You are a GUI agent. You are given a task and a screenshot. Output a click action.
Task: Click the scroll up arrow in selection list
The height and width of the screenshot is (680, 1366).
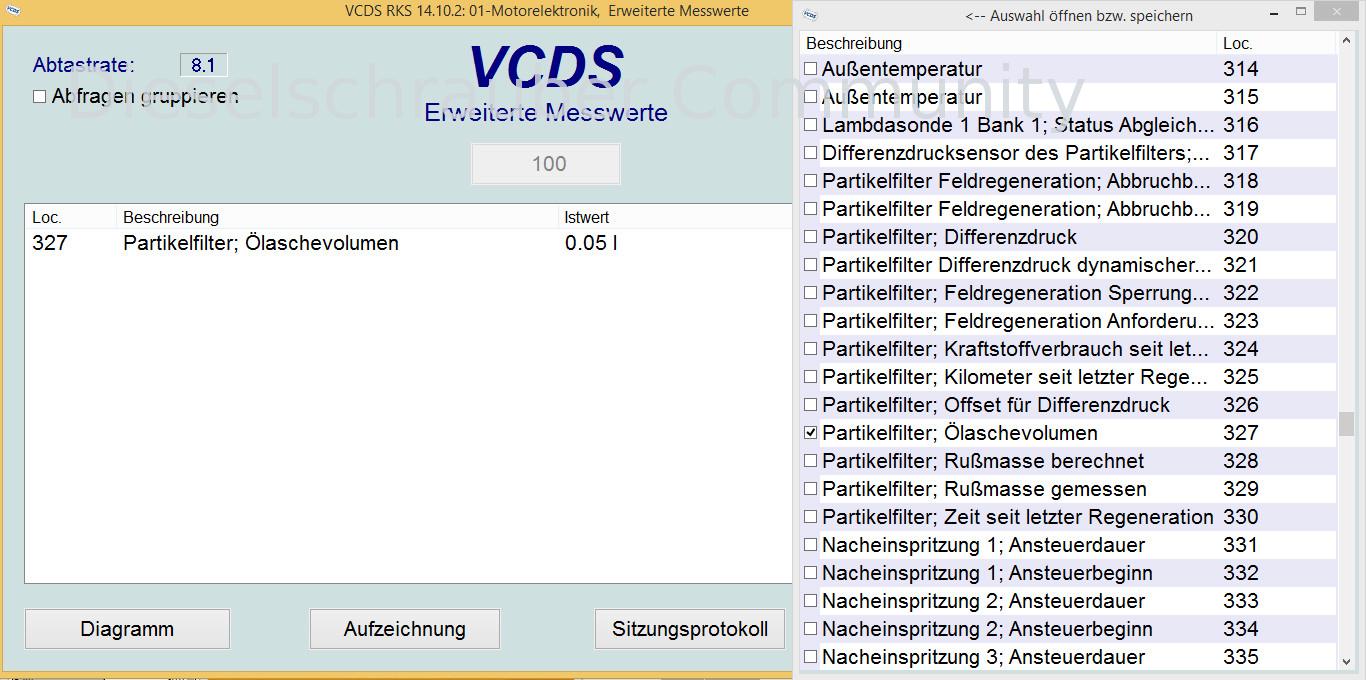click(1346, 42)
